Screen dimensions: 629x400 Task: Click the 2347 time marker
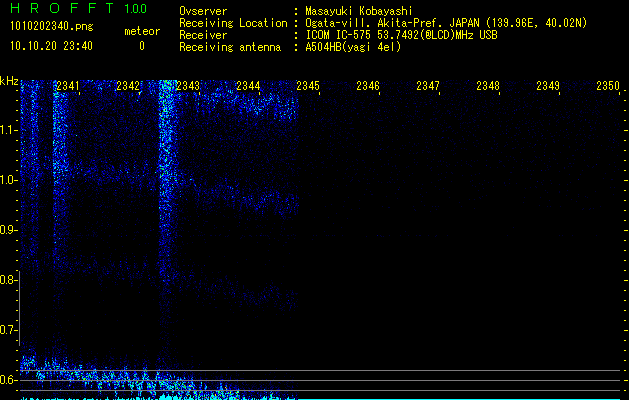coord(428,86)
